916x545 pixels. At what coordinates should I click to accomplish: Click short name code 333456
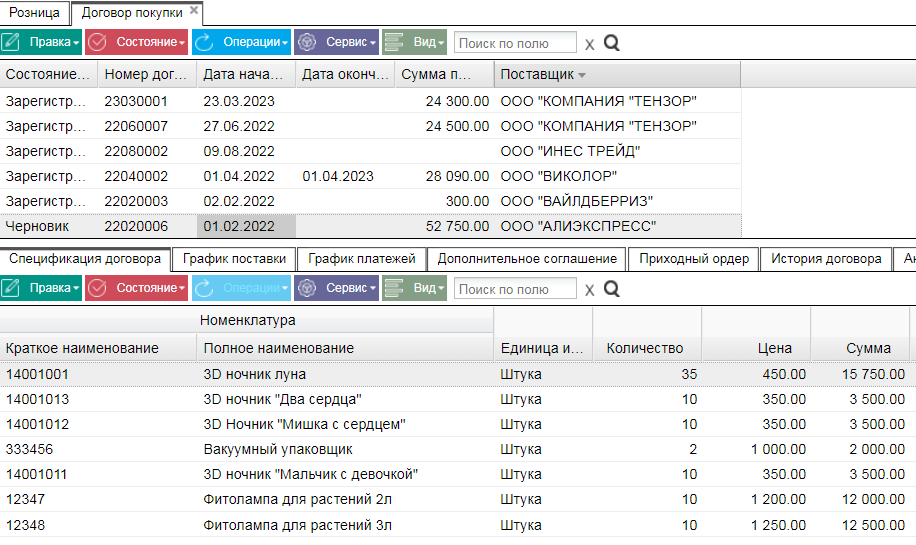[x=29, y=450]
